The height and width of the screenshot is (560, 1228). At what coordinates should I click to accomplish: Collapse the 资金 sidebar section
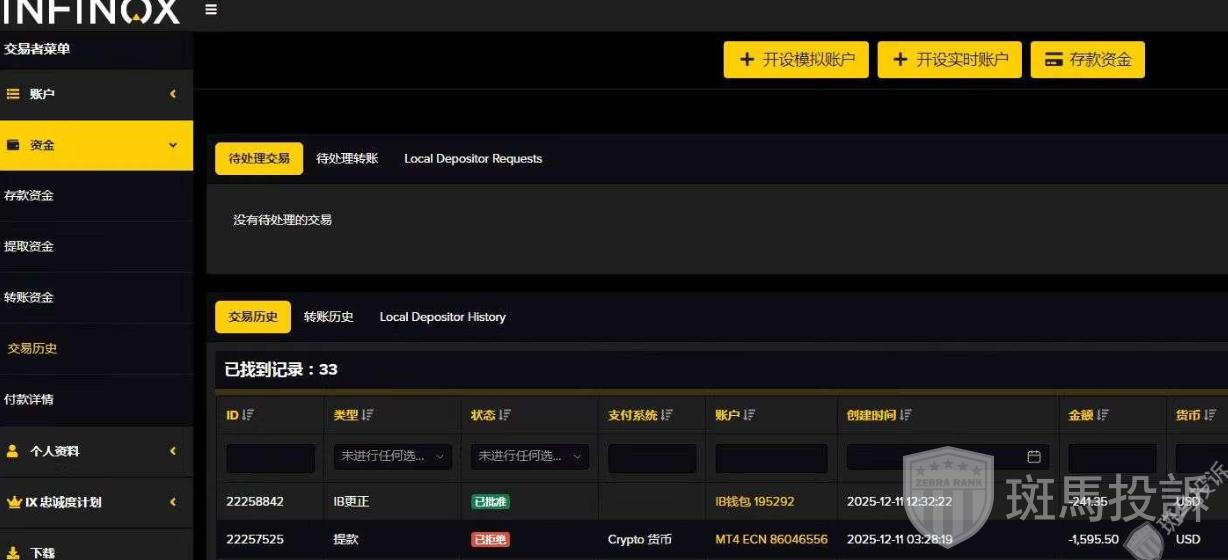point(96,145)
